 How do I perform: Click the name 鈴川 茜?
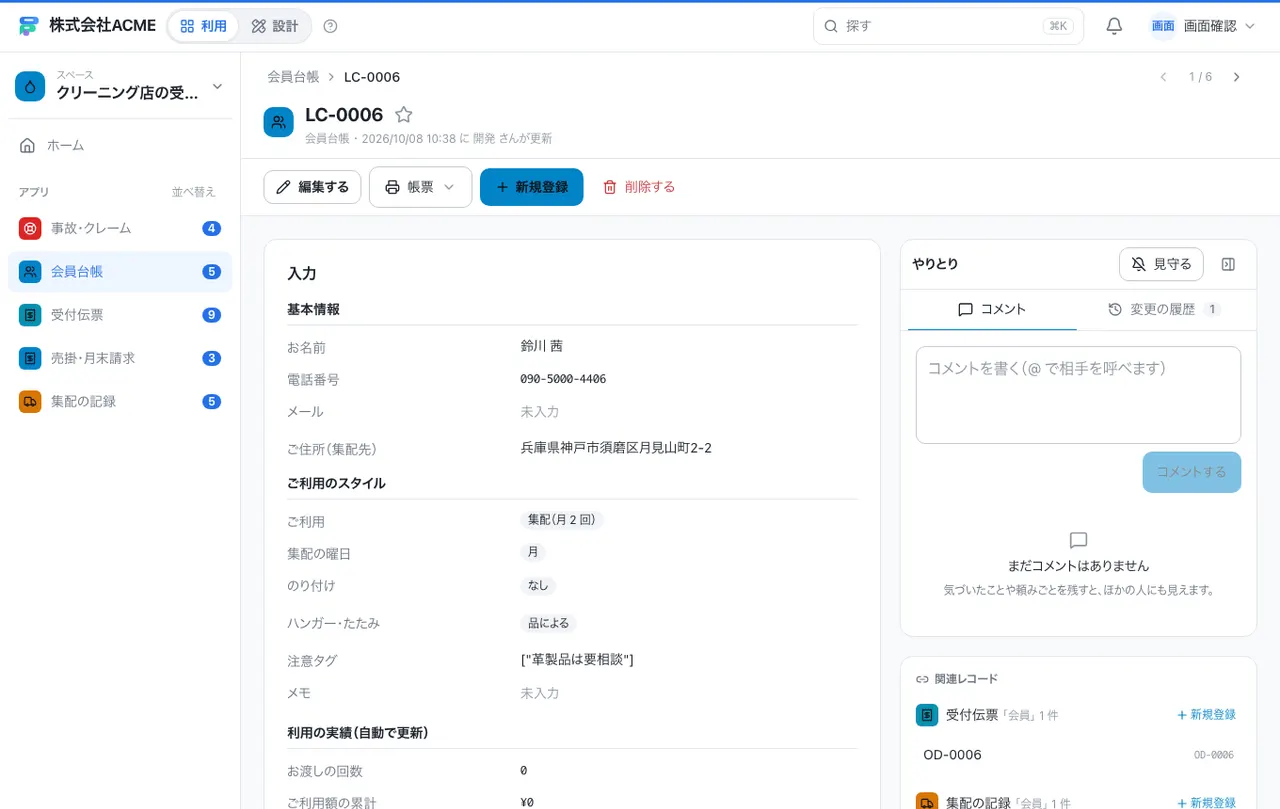pos(542,346)
